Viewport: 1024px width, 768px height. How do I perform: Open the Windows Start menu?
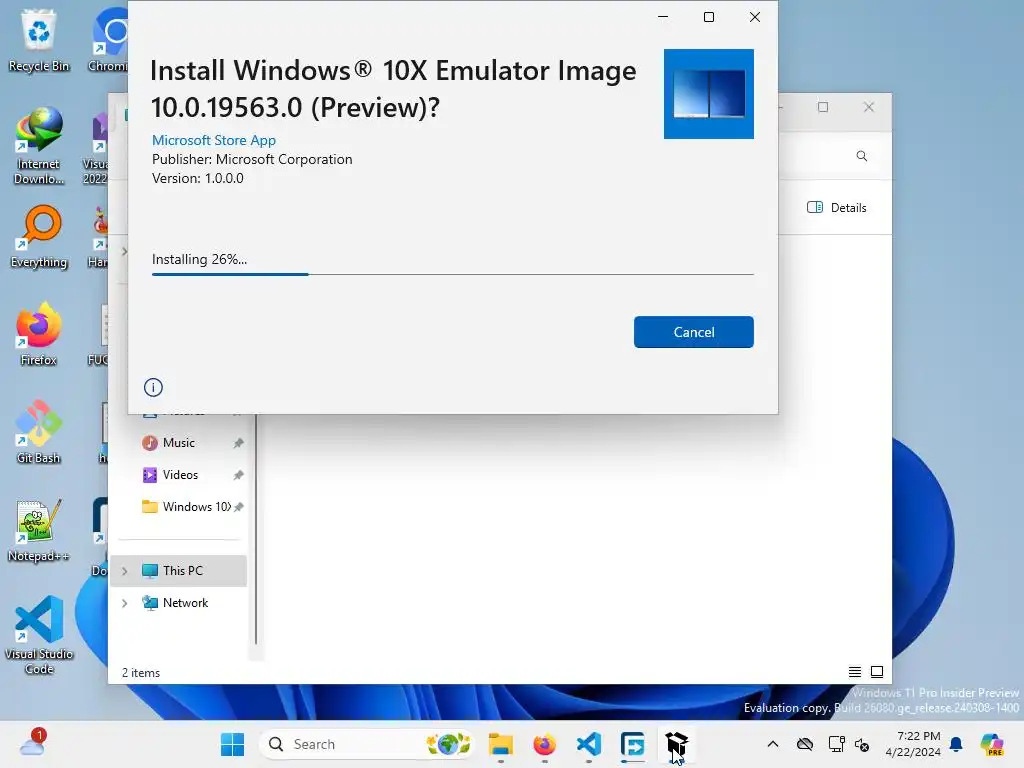232,744
